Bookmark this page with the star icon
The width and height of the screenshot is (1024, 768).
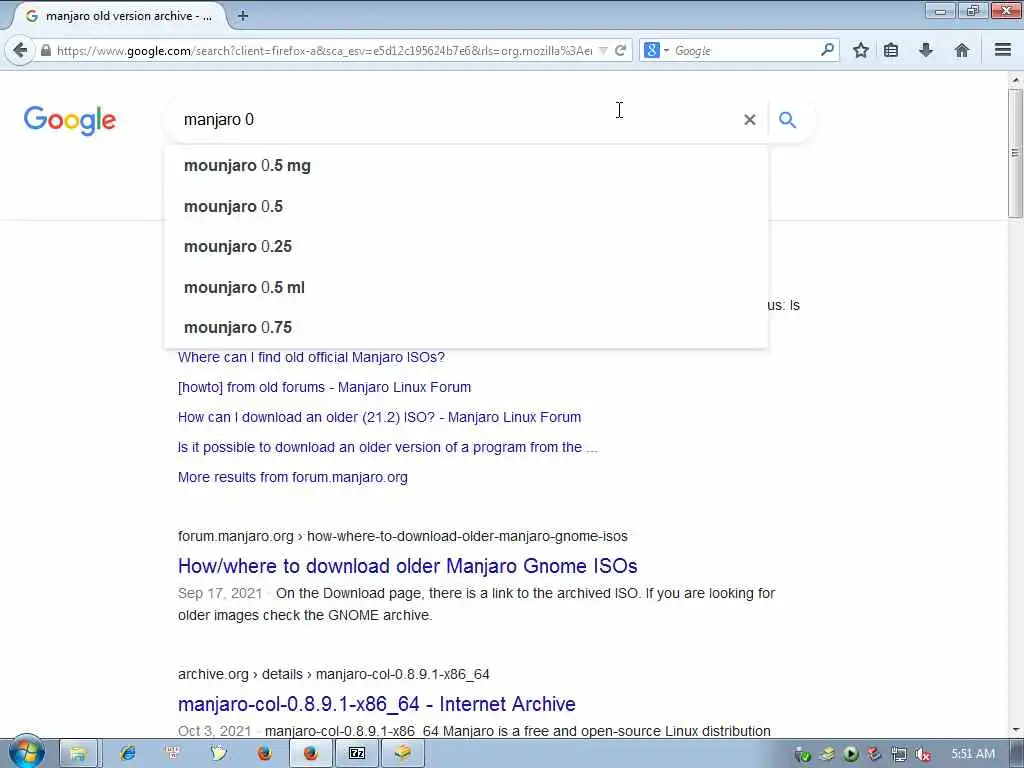pos(861,50)
